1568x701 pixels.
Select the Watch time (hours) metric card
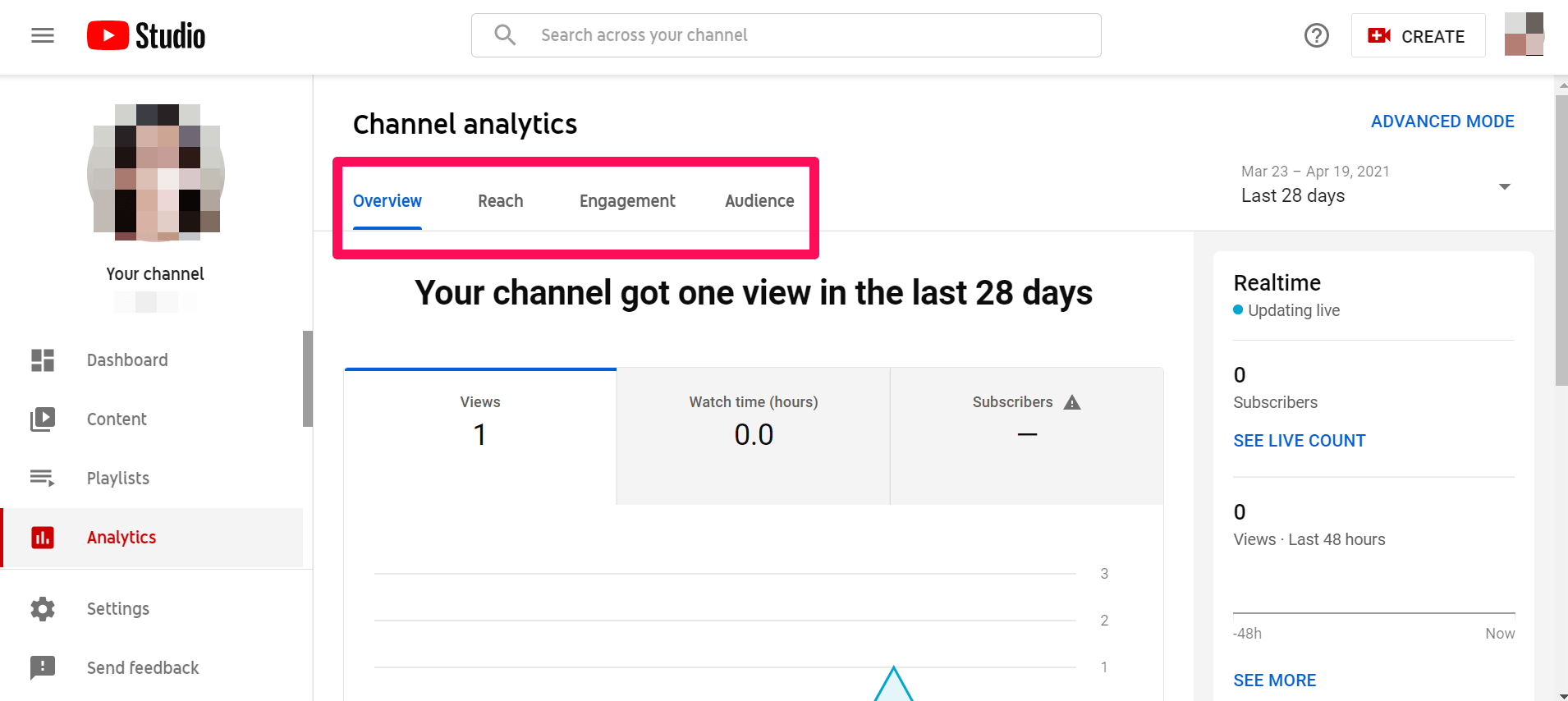click(x=754, y=436)
